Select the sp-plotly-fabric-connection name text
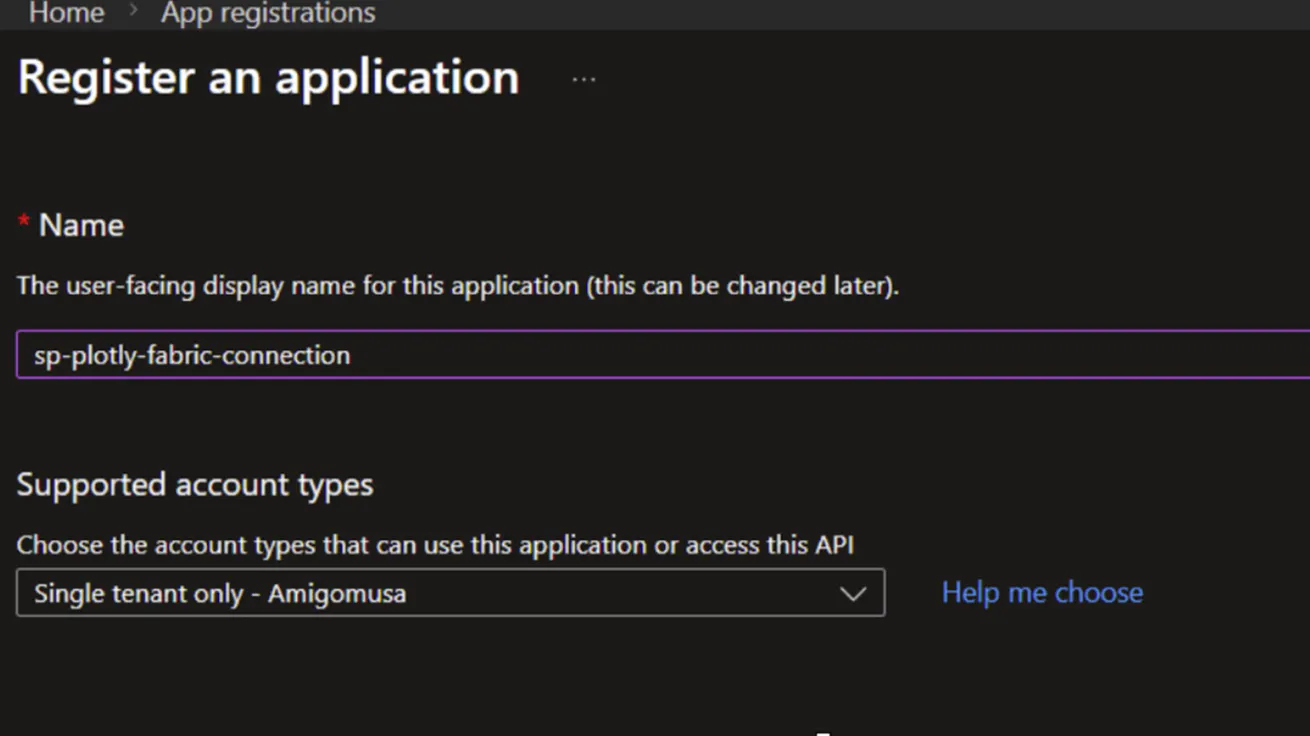This screenshot has width=1310, height=736. click(190, 354)
